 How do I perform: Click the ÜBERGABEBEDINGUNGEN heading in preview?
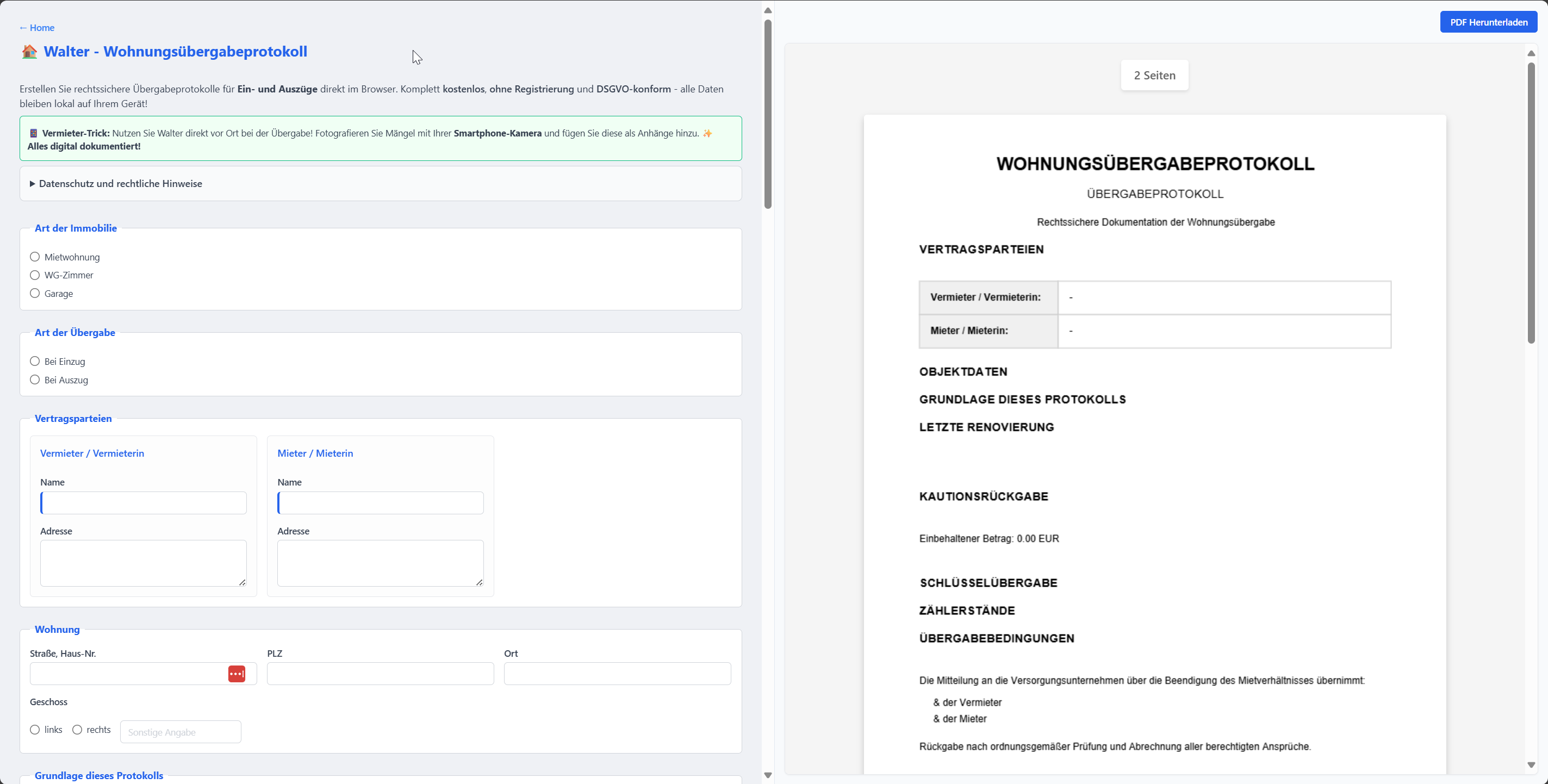pyautogui.click(x=997, y=639)
